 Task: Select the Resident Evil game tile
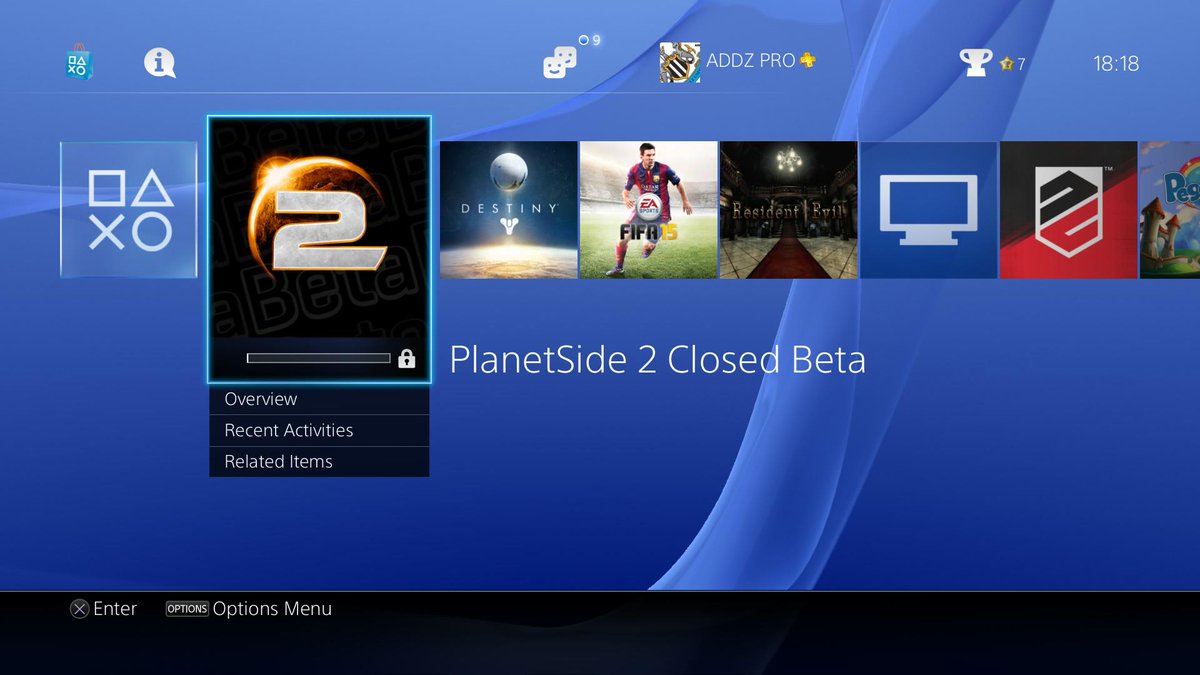click(x=788, y=210)
